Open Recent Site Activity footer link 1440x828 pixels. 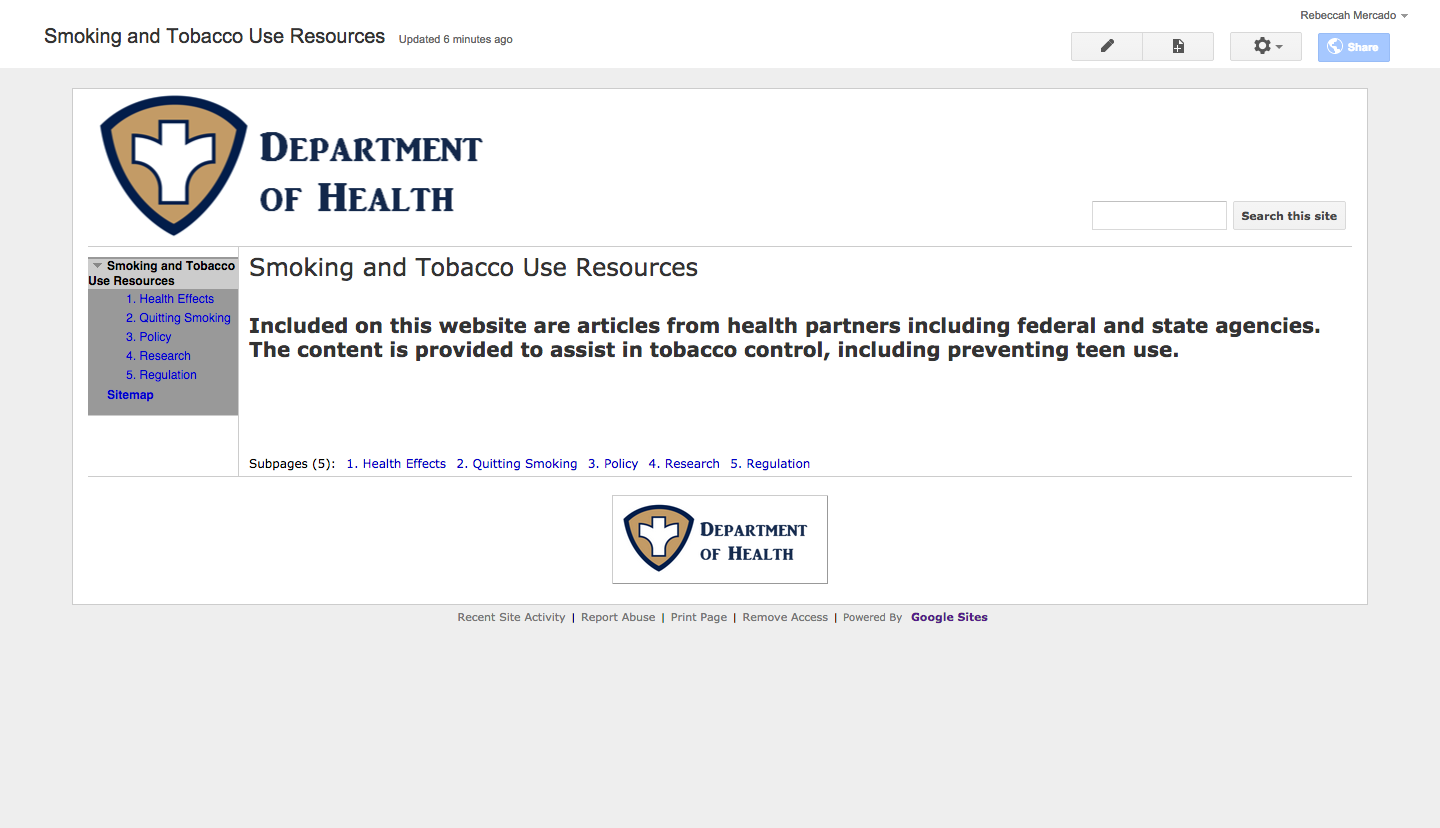point(511,618)
